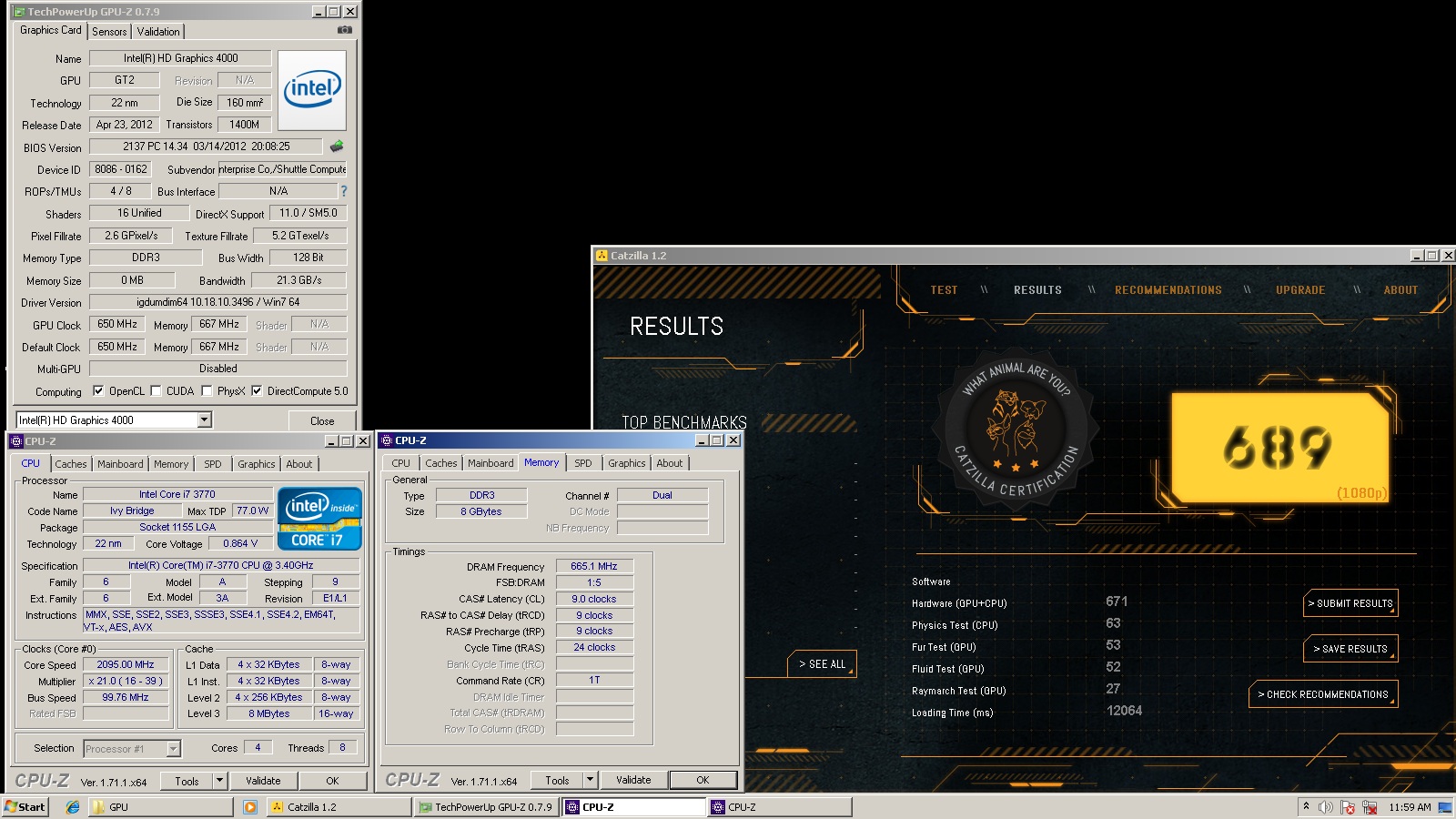Toggle the DirectCompute 5.0 checkbox
This screenshot has width=1456, height=819.
[257, 391]
